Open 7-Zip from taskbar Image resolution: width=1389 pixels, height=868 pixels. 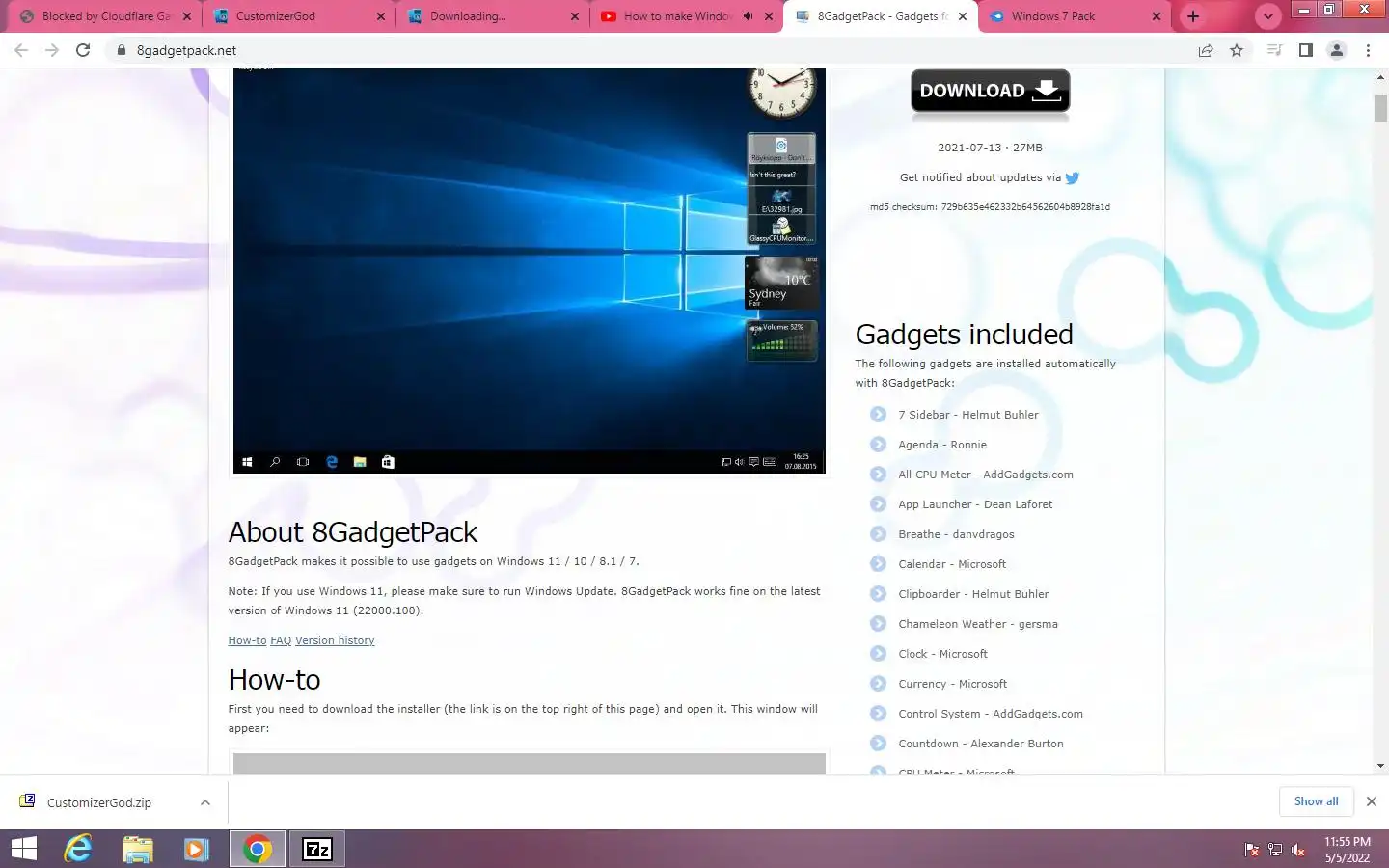[x=317, y=849]
